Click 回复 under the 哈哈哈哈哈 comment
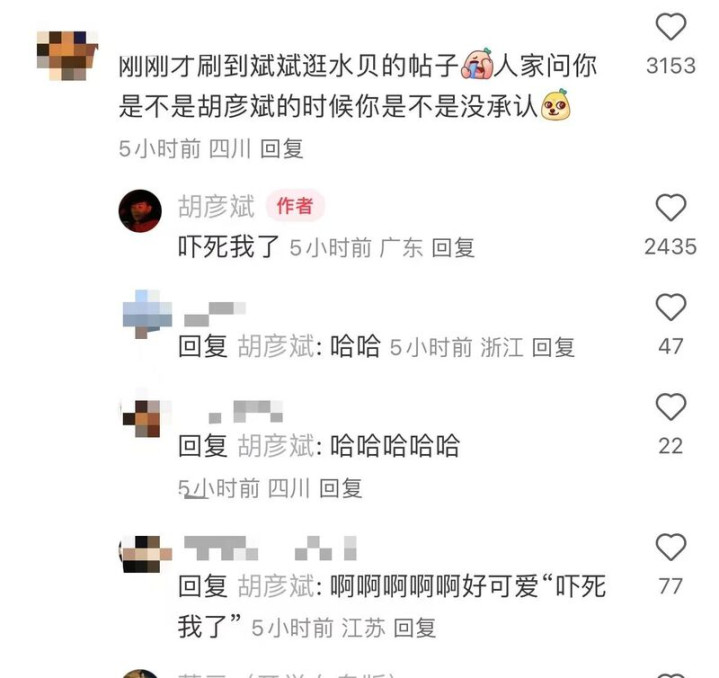 pos(341,488)
